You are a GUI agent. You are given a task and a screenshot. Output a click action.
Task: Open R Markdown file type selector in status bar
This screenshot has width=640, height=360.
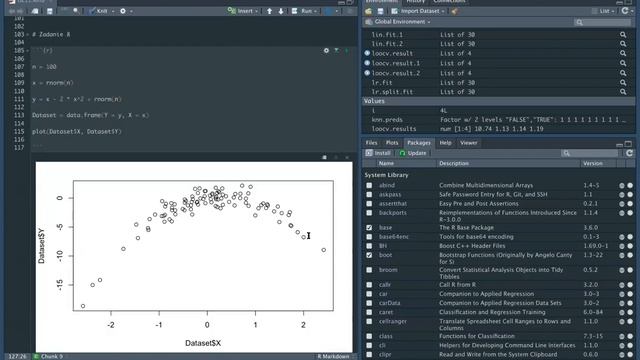click(336, 356)
